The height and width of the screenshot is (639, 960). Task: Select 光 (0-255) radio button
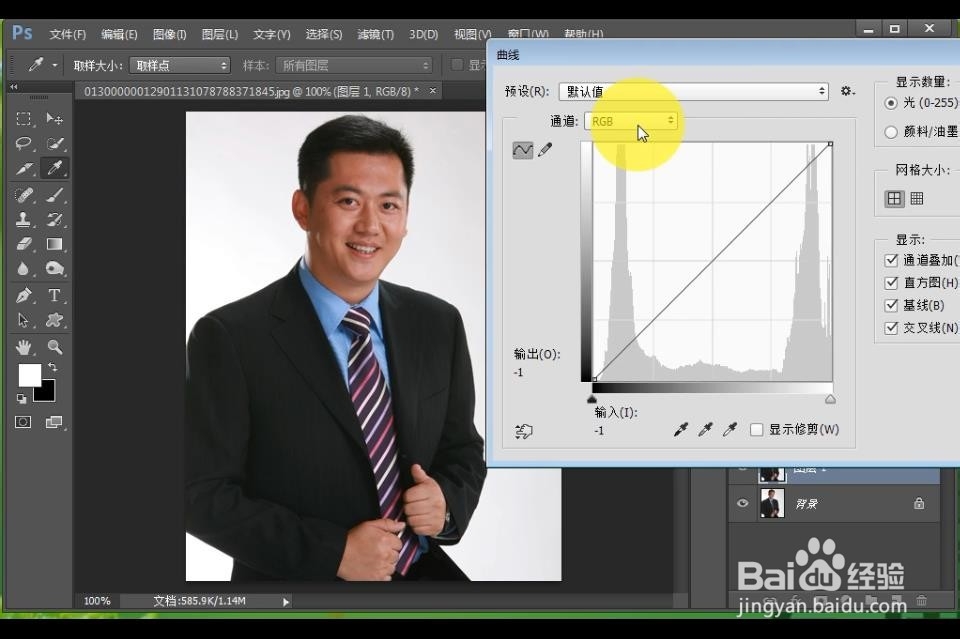coord(891,103)
